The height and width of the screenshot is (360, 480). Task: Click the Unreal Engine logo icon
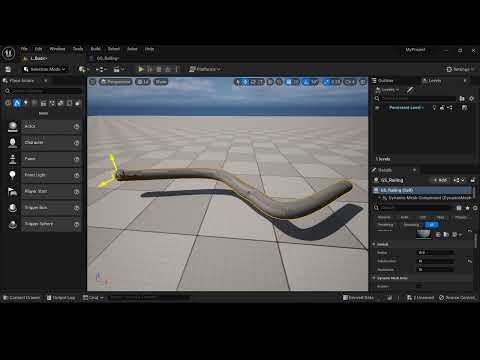click(x=9, y=53)
